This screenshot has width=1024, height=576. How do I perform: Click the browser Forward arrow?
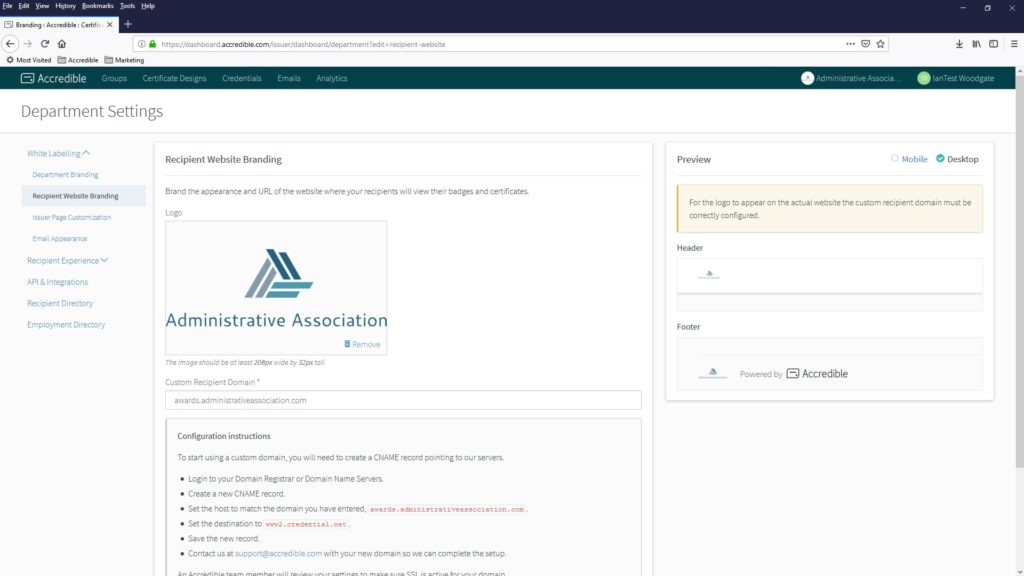point(27,44)
